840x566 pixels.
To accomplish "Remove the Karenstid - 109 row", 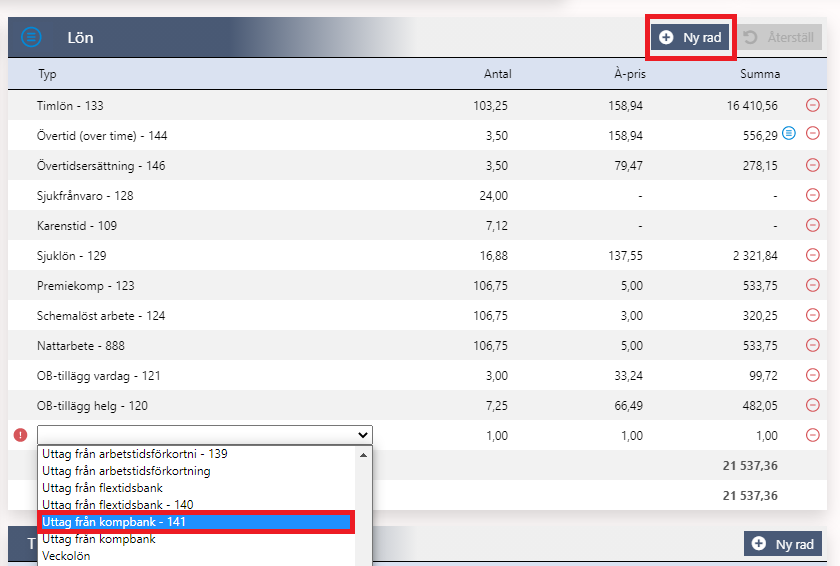I will [813, 225].
